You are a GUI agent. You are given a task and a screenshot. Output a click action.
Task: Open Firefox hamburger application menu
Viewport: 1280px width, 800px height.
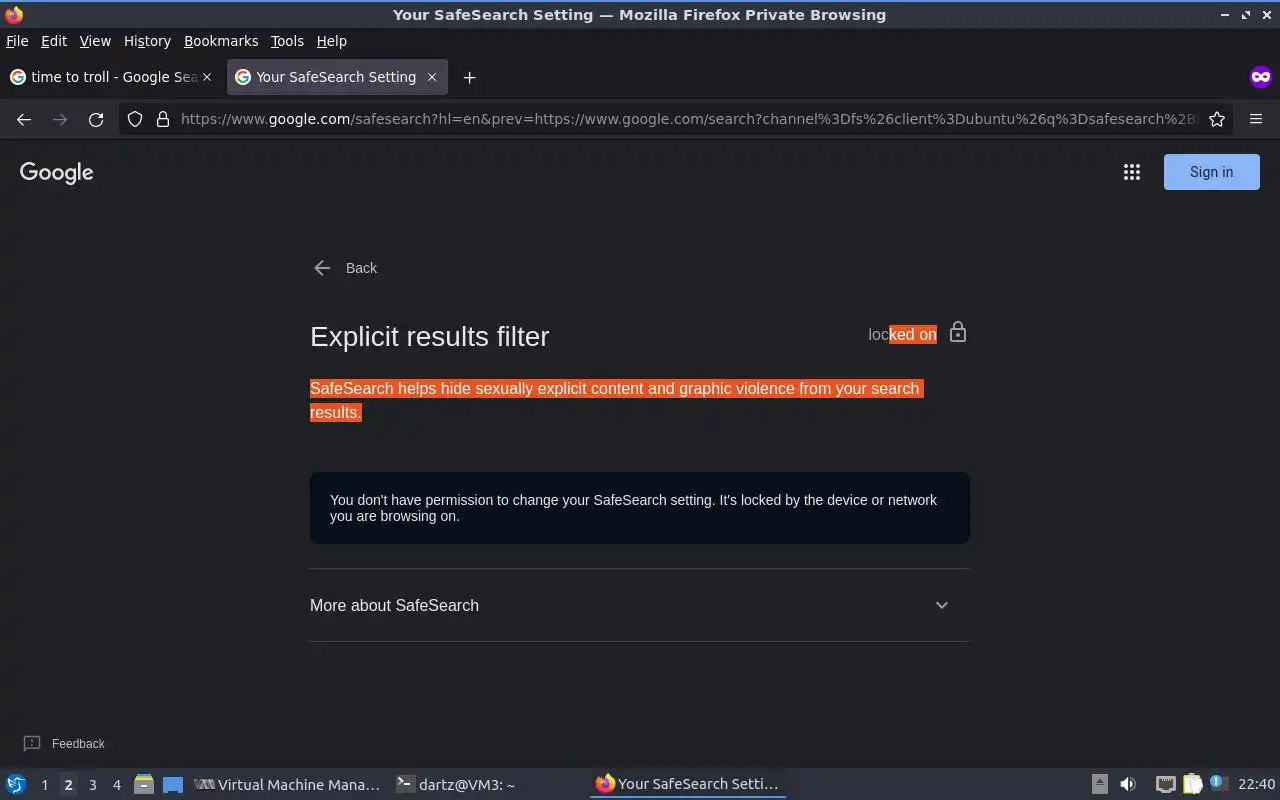pyautogui.click(x=1256, y=119)
